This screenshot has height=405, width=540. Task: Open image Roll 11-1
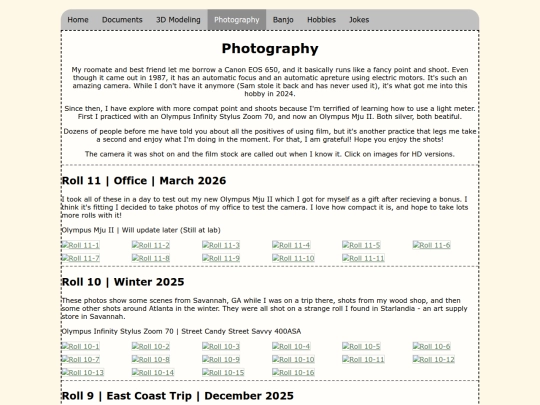81,245
